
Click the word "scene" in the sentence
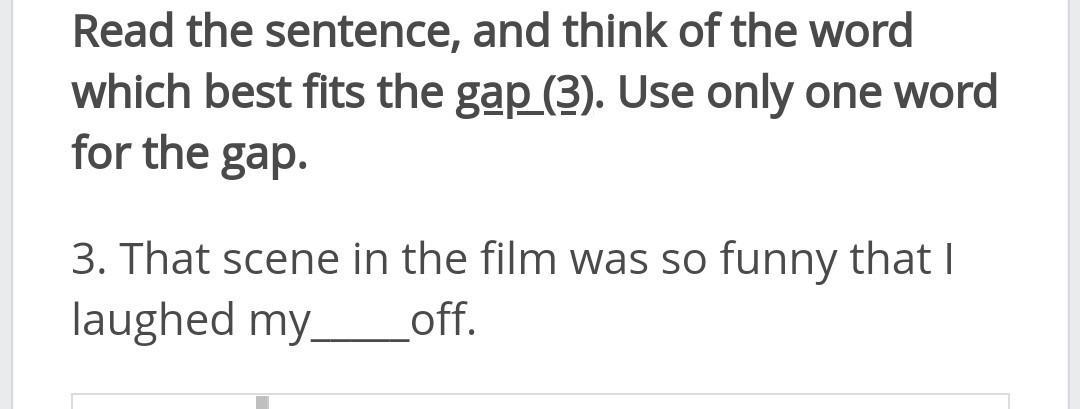point(282,260)
